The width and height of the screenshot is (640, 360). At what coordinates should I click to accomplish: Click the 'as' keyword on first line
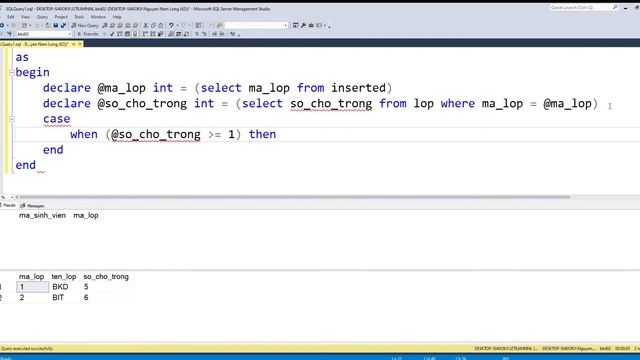[x=22, y=57]
